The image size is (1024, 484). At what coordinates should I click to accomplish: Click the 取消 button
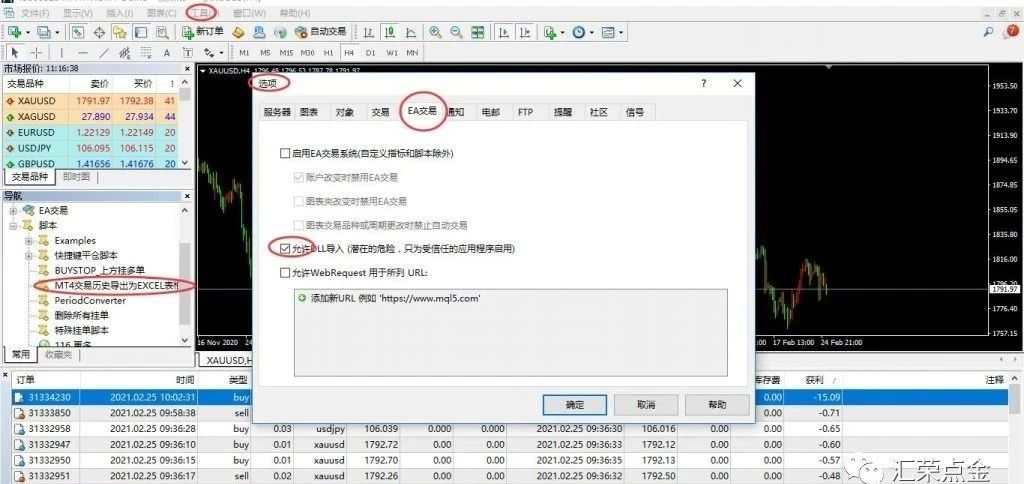(x=646, y=404)
